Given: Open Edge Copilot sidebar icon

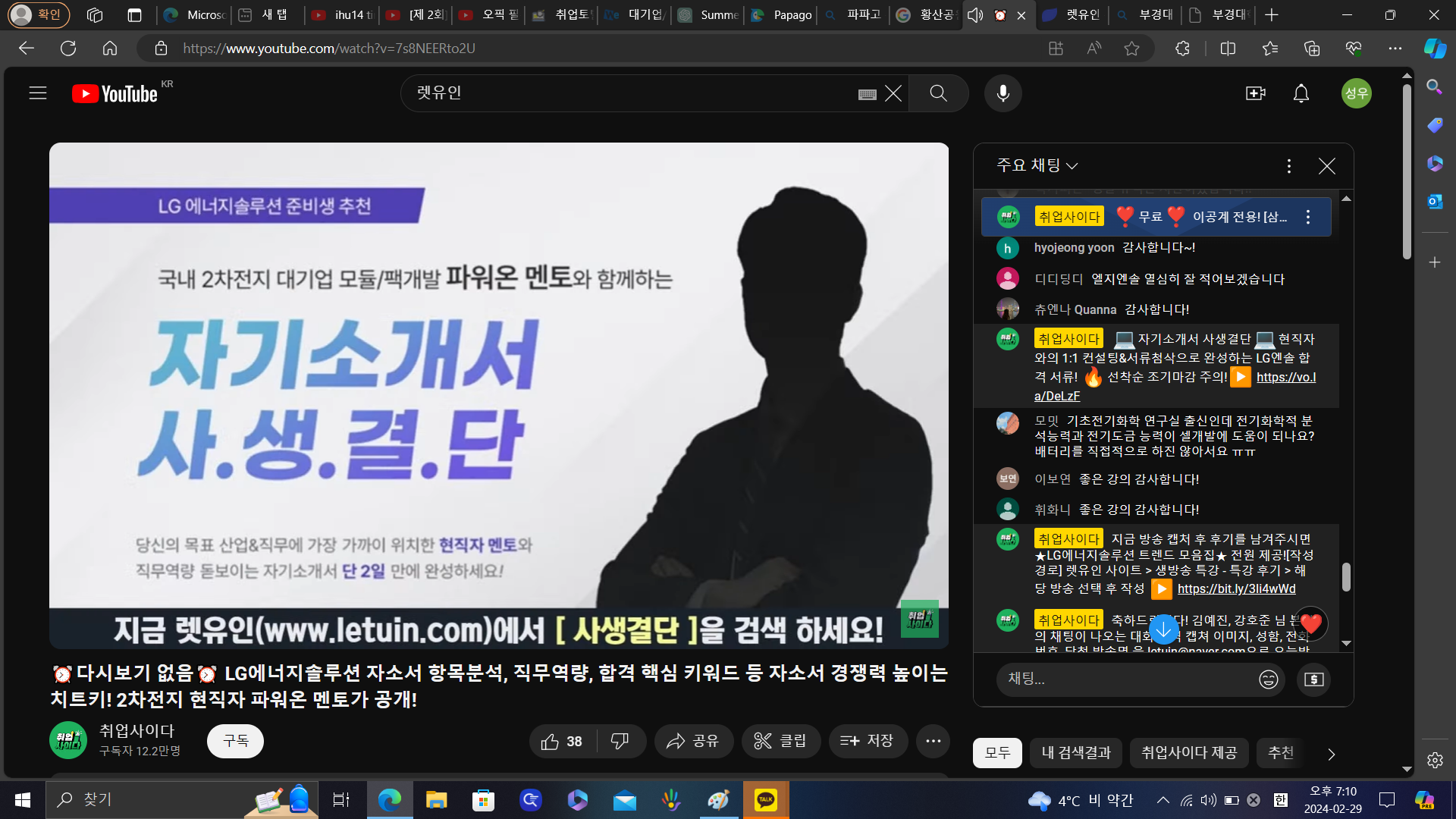Looking at the screenshot, I should click(x=1434, y=49).
